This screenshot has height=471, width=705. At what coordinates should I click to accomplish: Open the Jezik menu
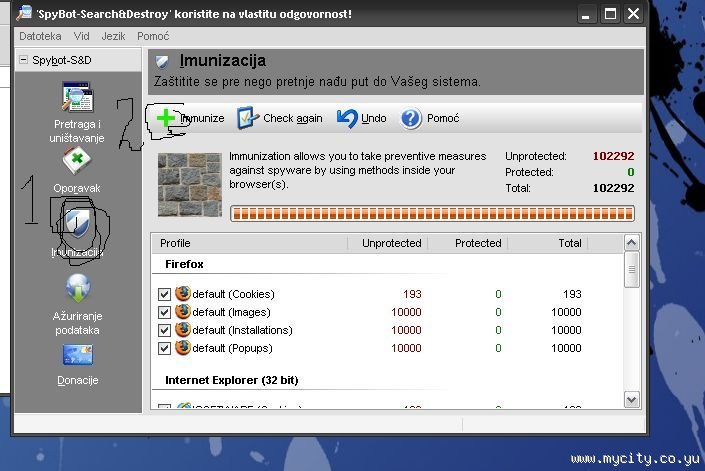[113, 36]
